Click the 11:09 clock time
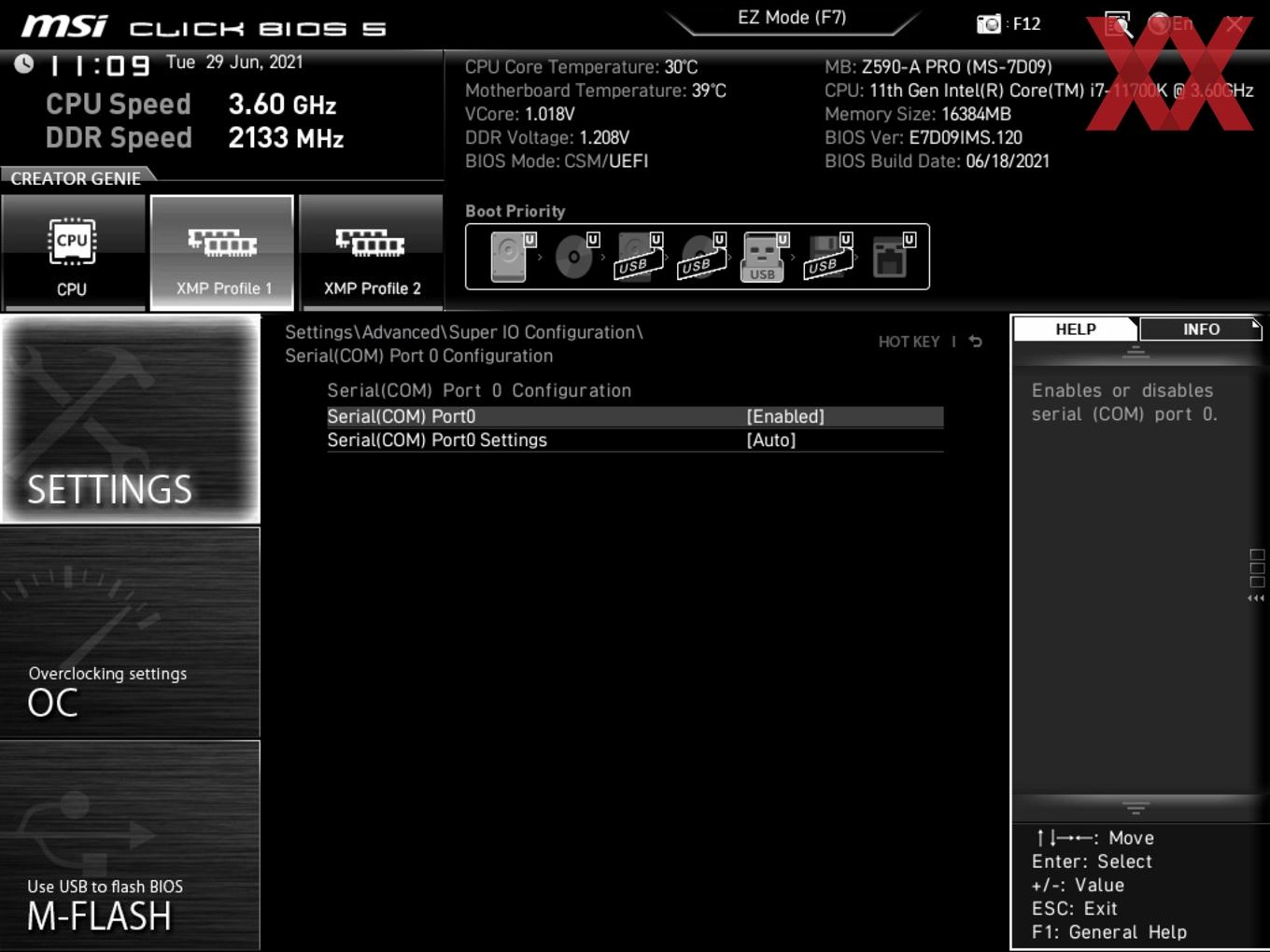Screen dimensions: 1270x952 click(99, 65)
